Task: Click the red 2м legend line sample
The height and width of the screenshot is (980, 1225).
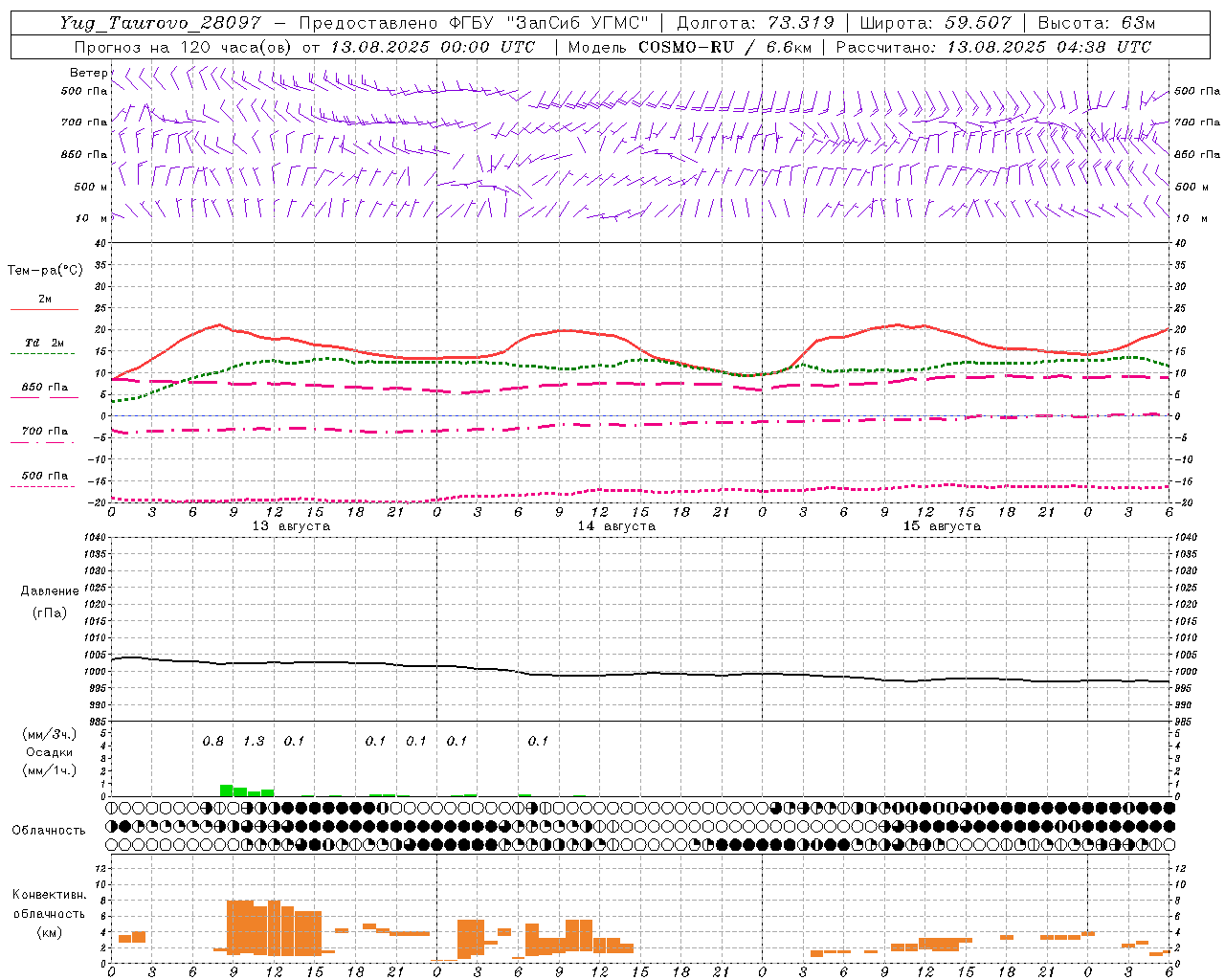Action: pos(44,309)
